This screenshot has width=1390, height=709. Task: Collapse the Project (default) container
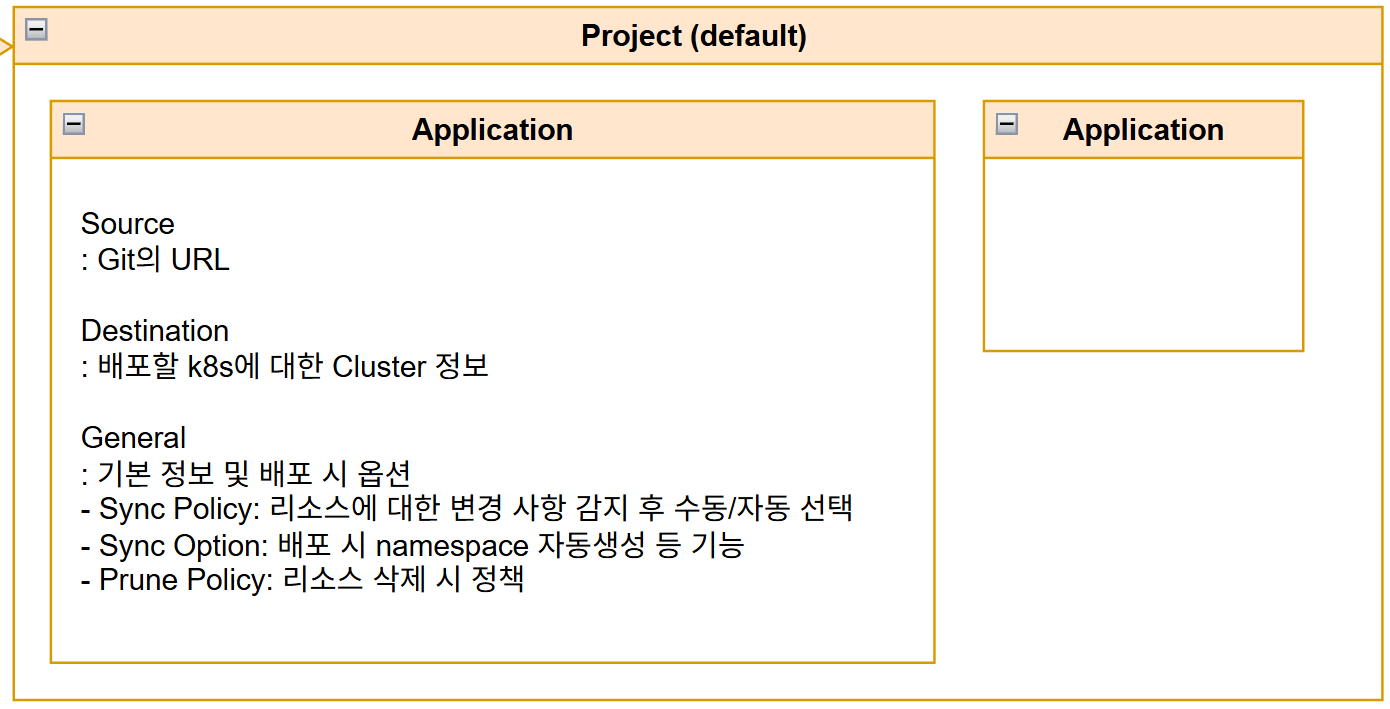coord(36,29)
